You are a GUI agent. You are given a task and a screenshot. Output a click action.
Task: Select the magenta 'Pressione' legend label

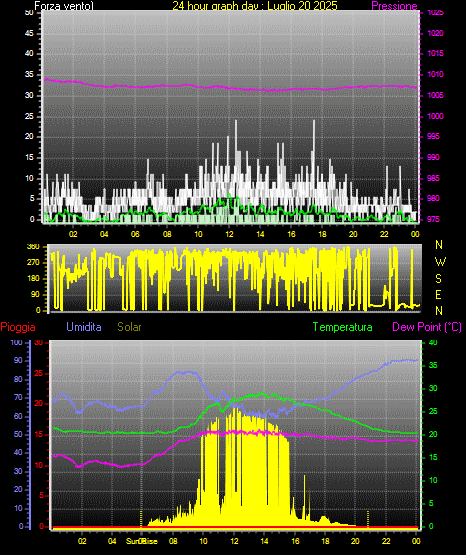coord(394,6)
